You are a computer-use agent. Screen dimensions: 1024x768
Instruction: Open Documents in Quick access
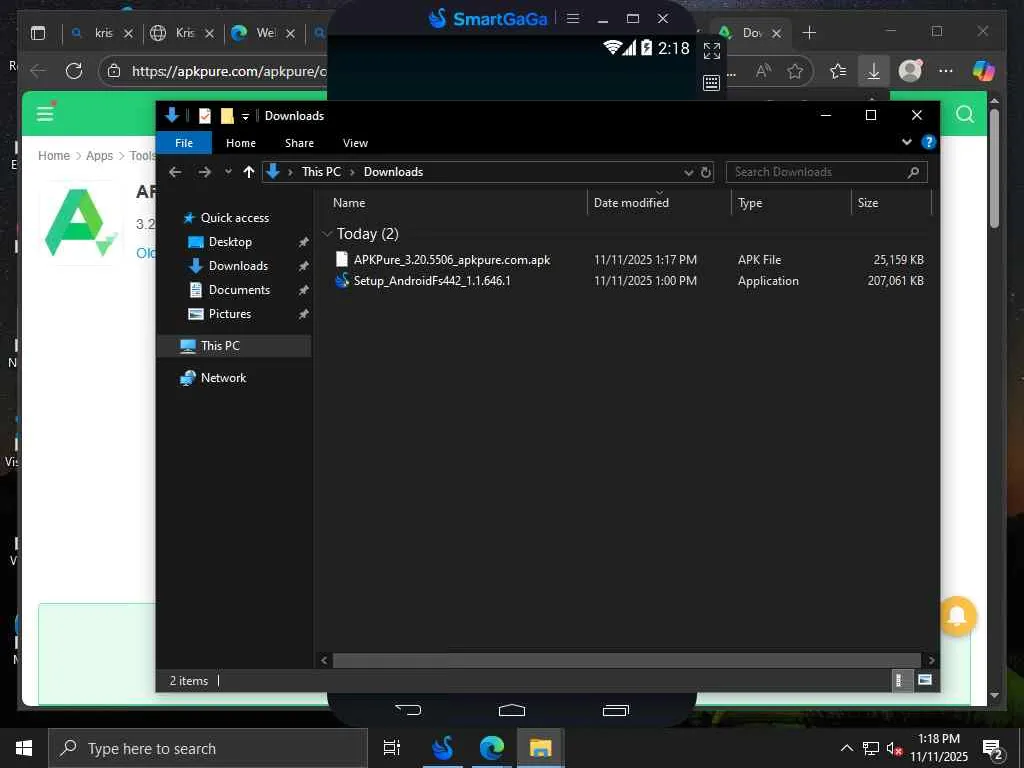[x=239, y=290]
